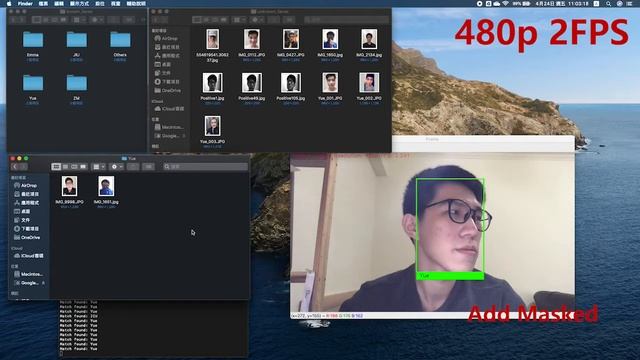Switch Yue window to column view
640x360 pixels.
point(74,167)
